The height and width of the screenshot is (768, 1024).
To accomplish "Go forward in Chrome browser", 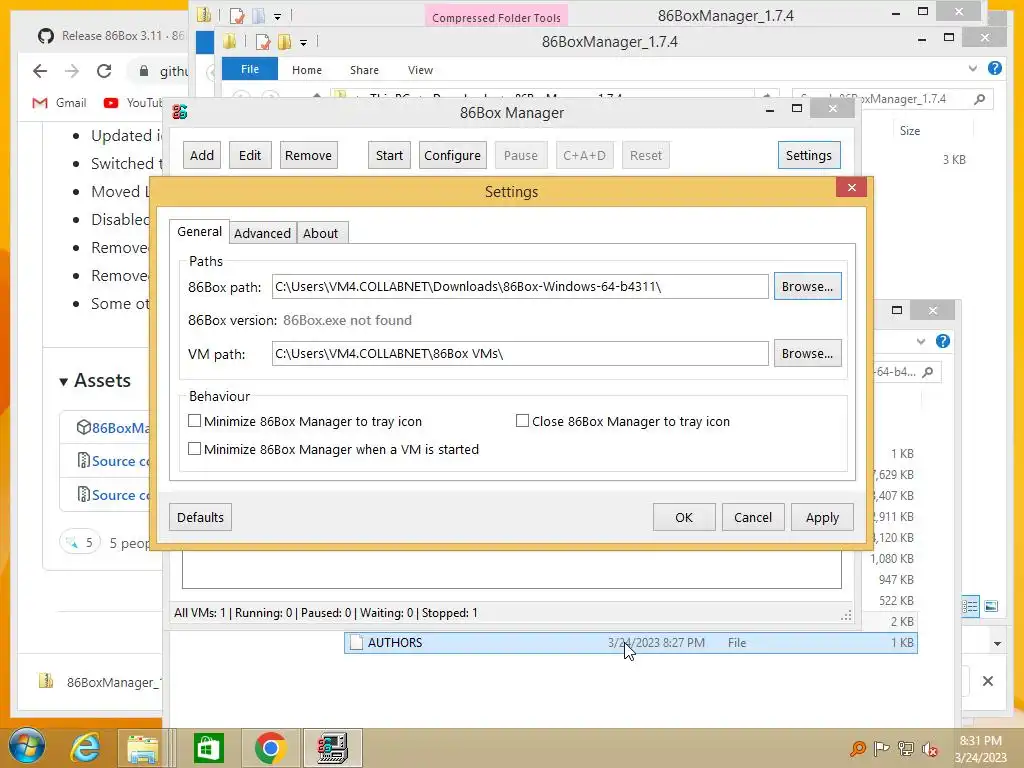I will pos(72,71).
